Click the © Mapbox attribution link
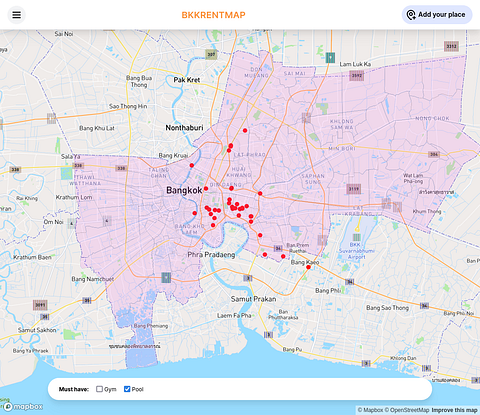 pyautogui.click(x=370, y=410)
